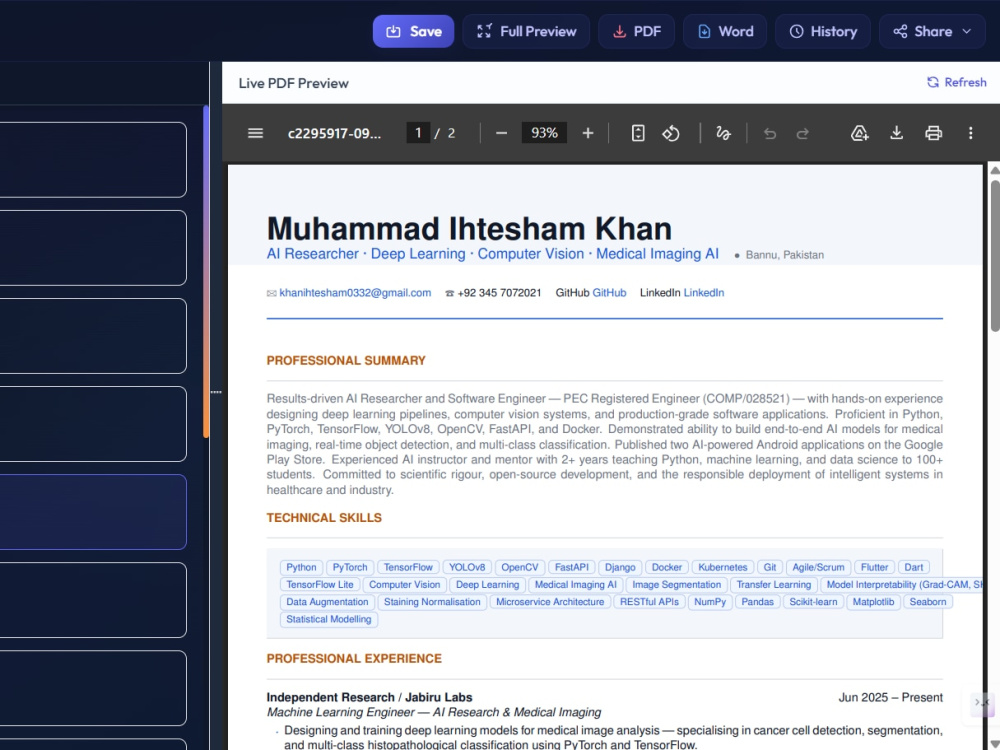Select the page number field
The width and height of the screenshot is (1000, 750).
coord(418,133)
